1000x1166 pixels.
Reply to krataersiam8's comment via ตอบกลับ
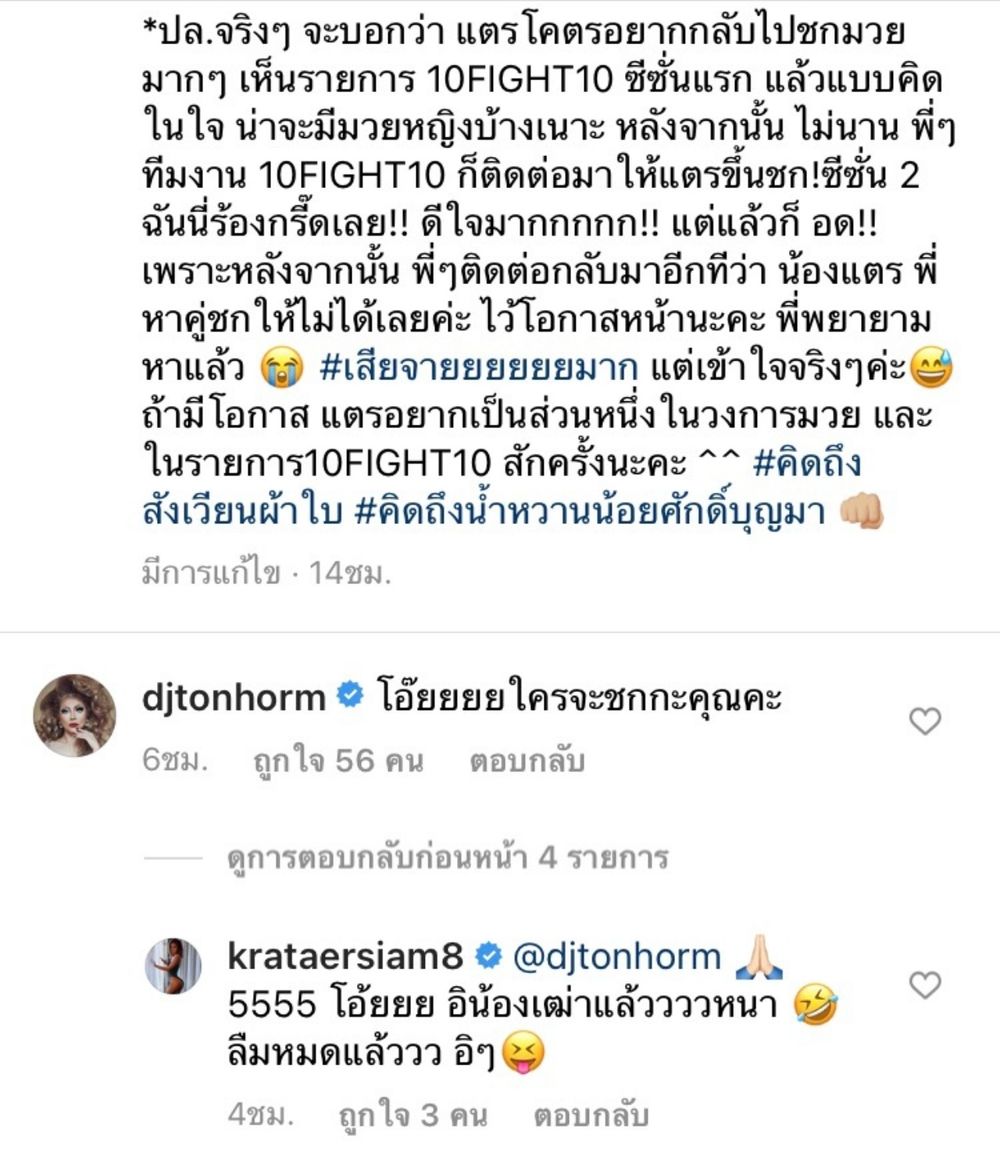click(x=590, y=1115)
